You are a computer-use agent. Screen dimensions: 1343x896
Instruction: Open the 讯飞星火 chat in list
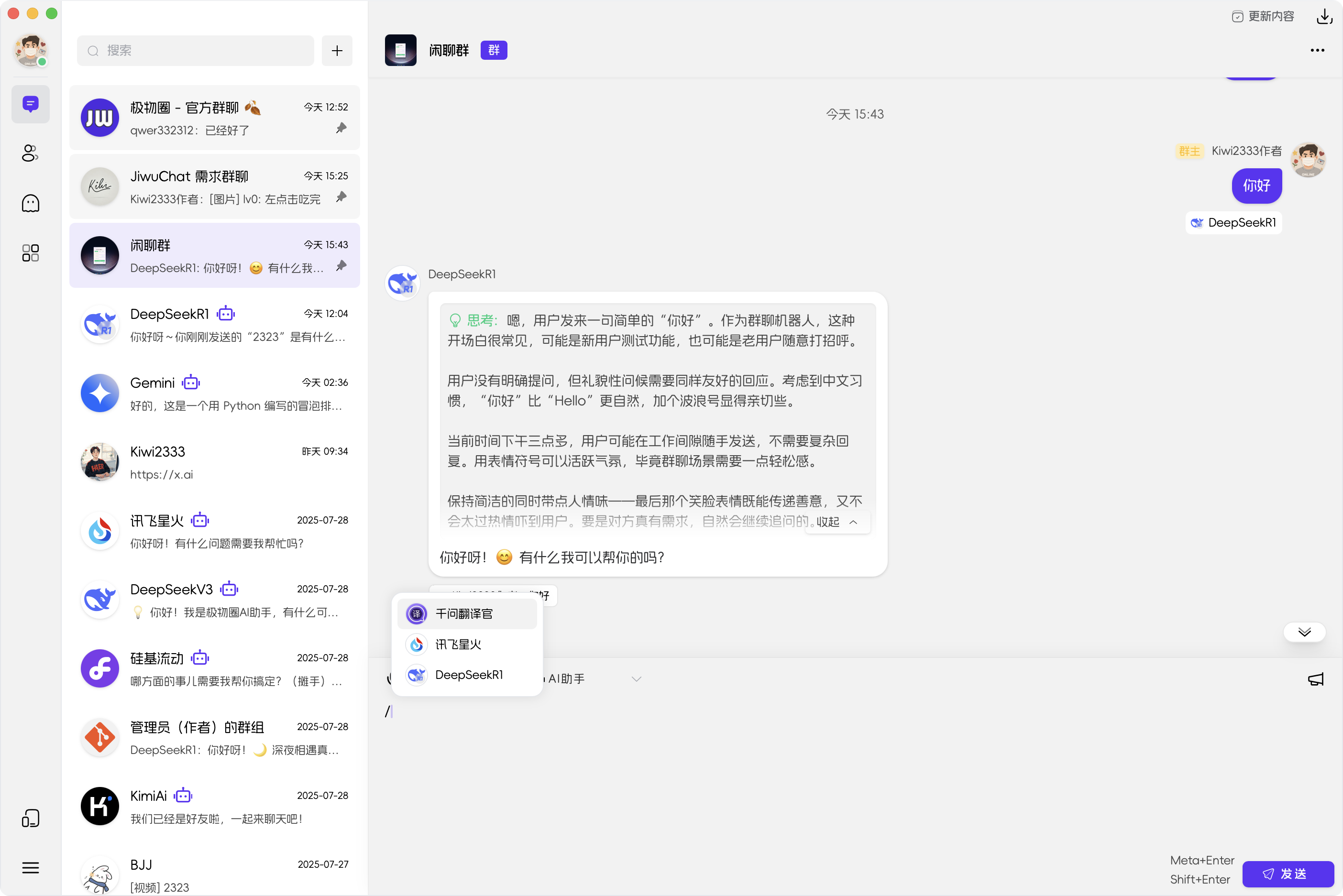pyautogui.click(x=214, y=531)
